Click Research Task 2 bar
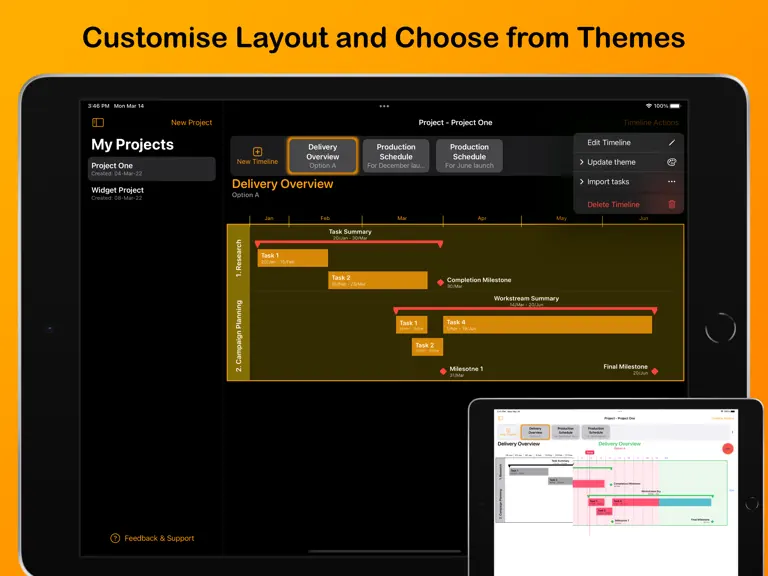This screenshot has width=768, height=576. [378, 280]
